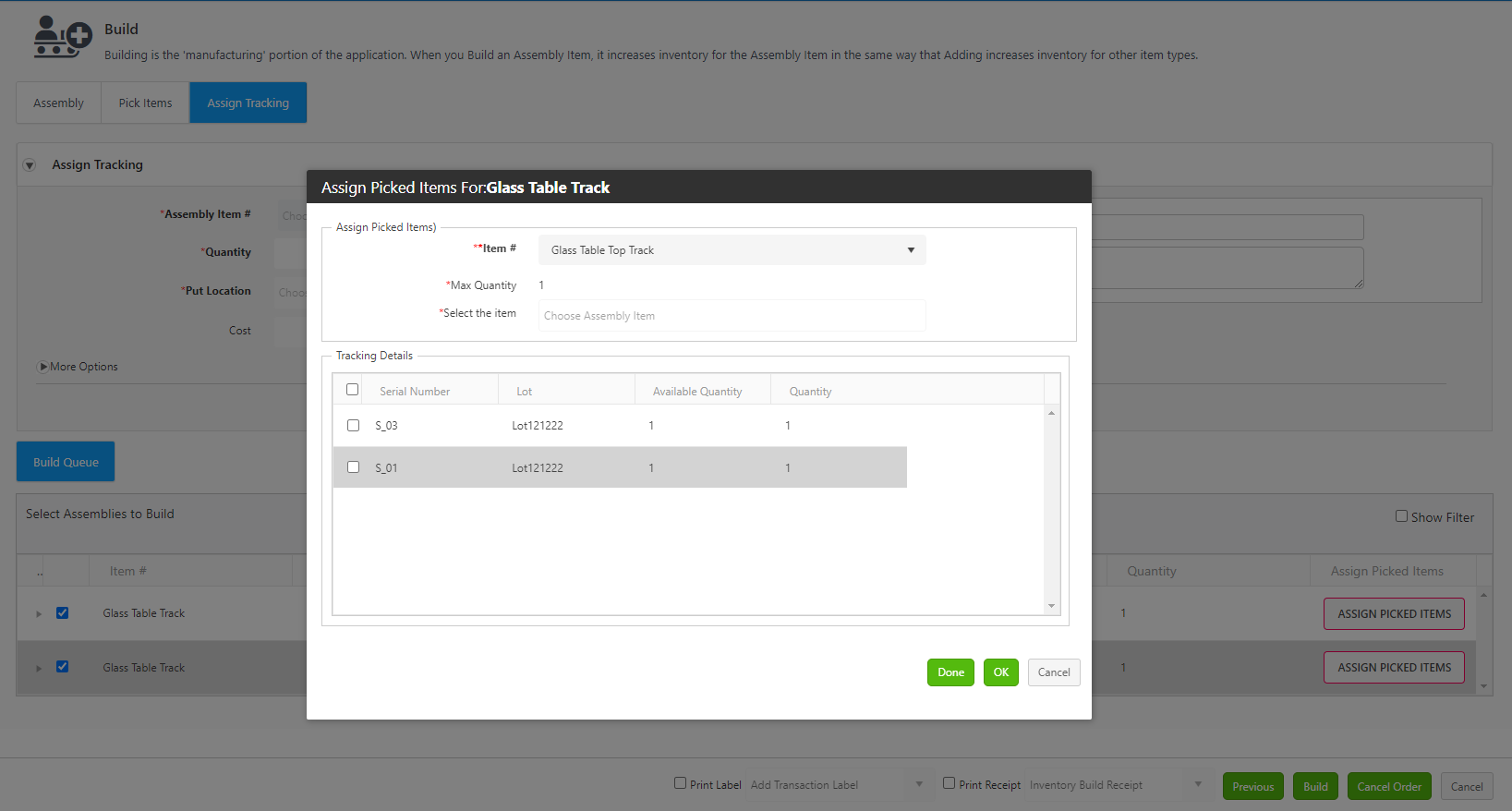1512x811 pixels.
Task: Enable the Show Filter checkbox
Action: [1401, 516]
